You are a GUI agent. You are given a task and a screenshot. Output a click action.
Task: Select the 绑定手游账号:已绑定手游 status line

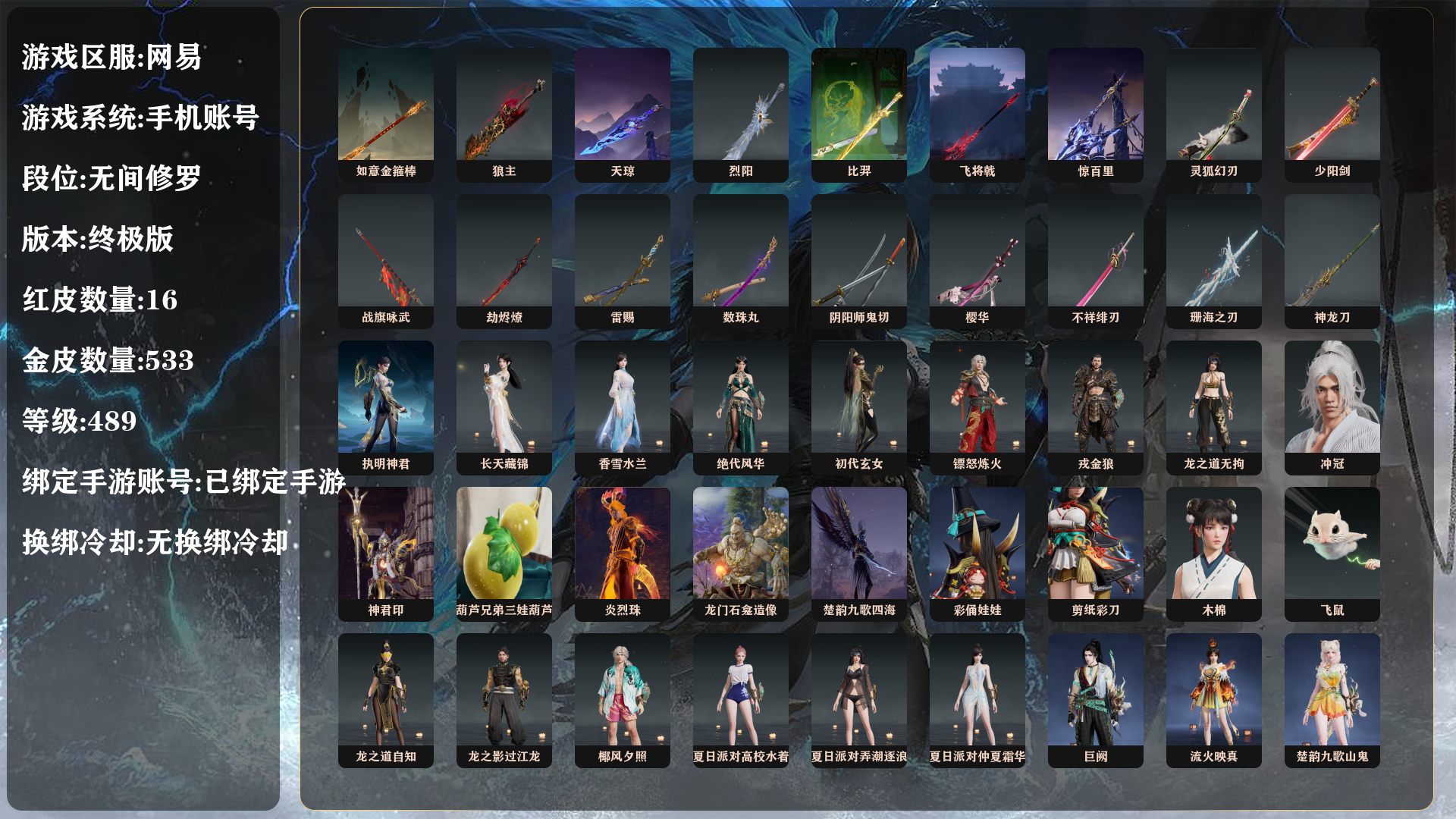click(184, 482)
